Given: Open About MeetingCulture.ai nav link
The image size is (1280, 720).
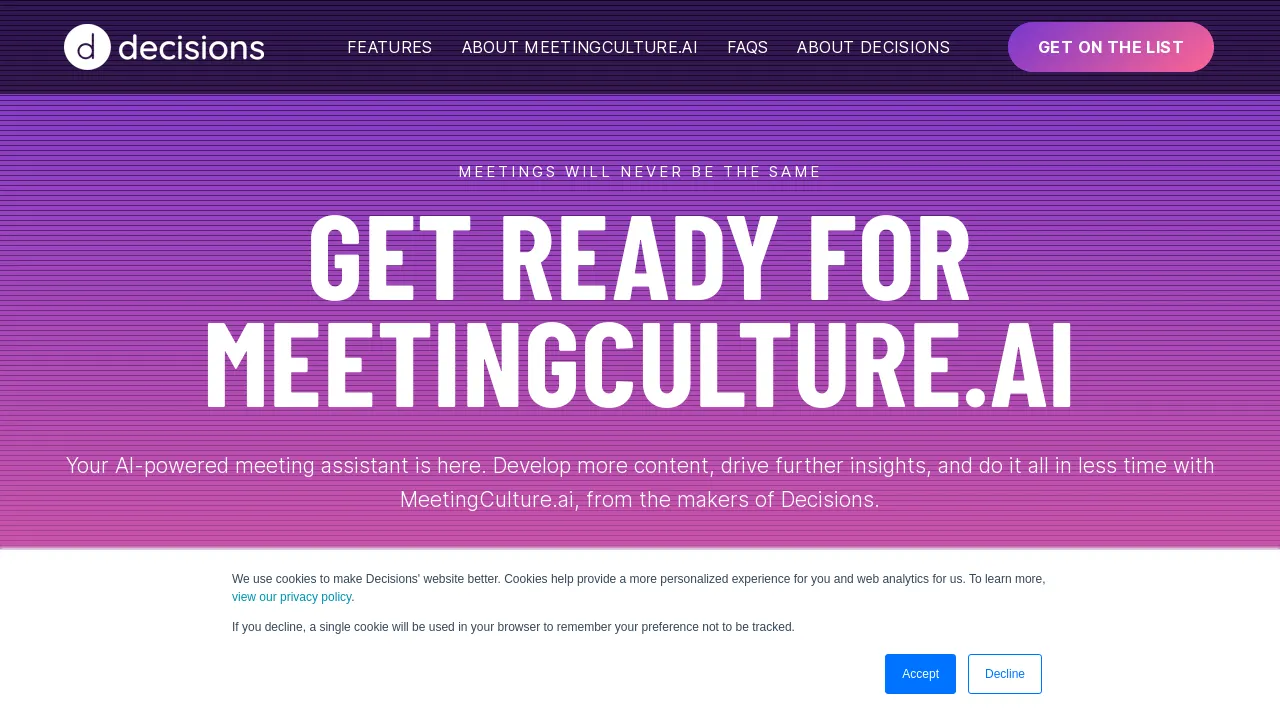Looking at the screenshot, I should coord(580,47).
